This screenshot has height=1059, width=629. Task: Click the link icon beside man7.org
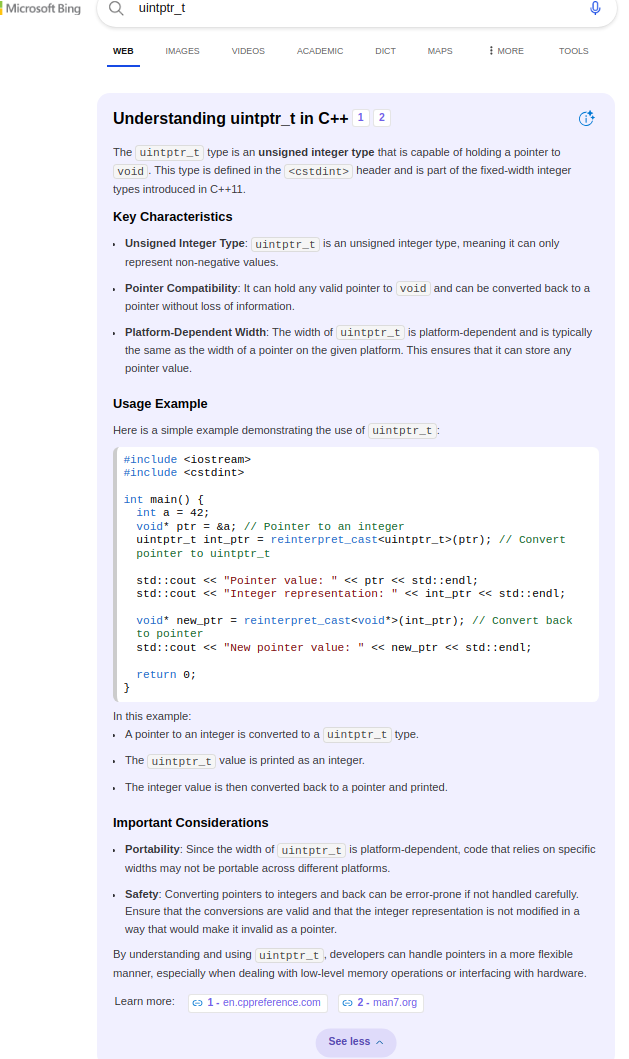[x=347, y=1003]
